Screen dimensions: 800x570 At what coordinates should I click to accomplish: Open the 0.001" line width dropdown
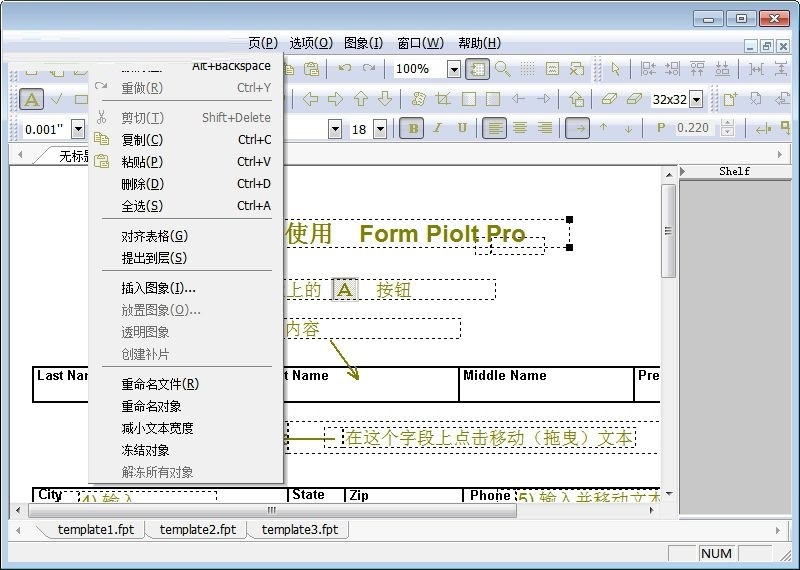[x=78, y=129]
